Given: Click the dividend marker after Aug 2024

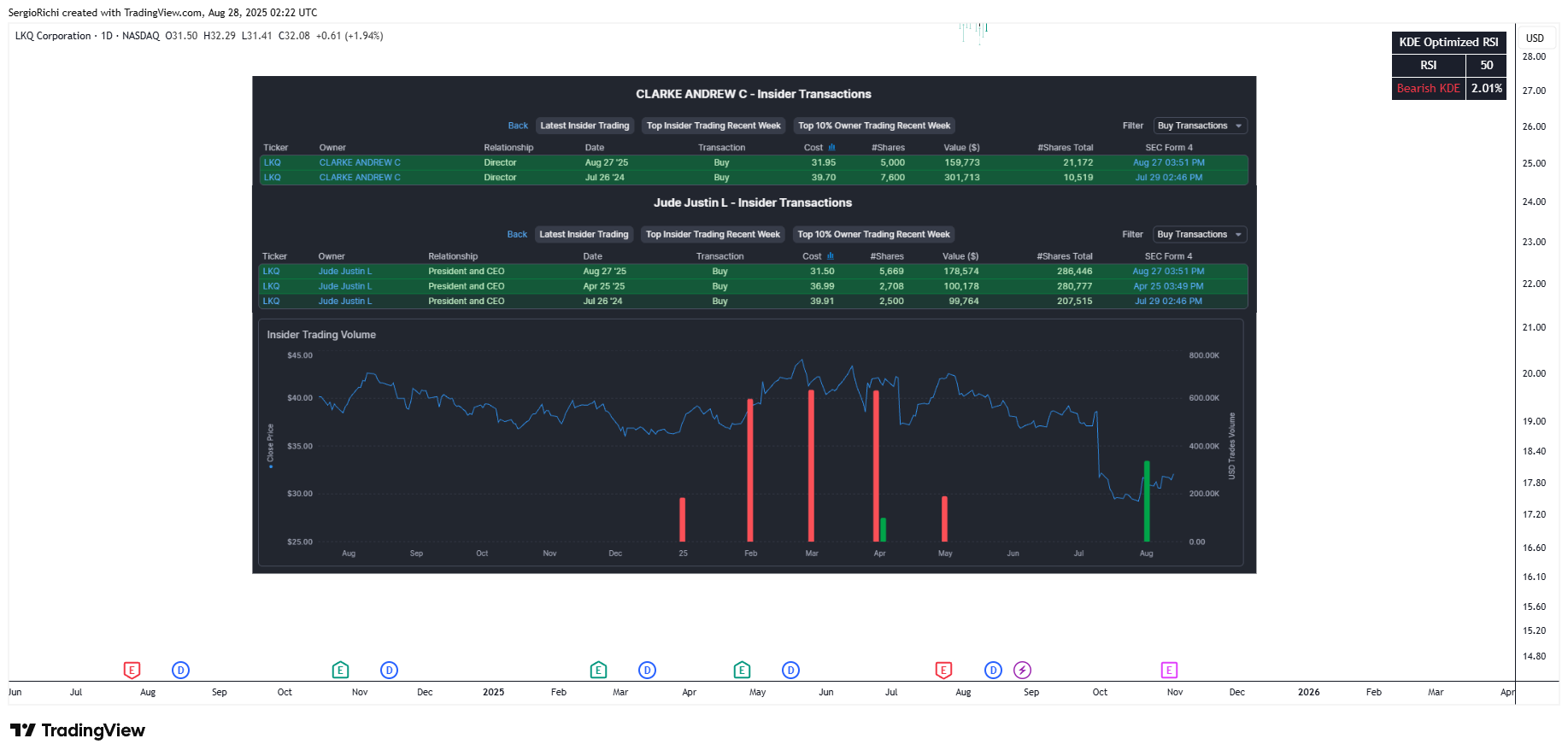Looking at the screenshot, I should 180,671.
